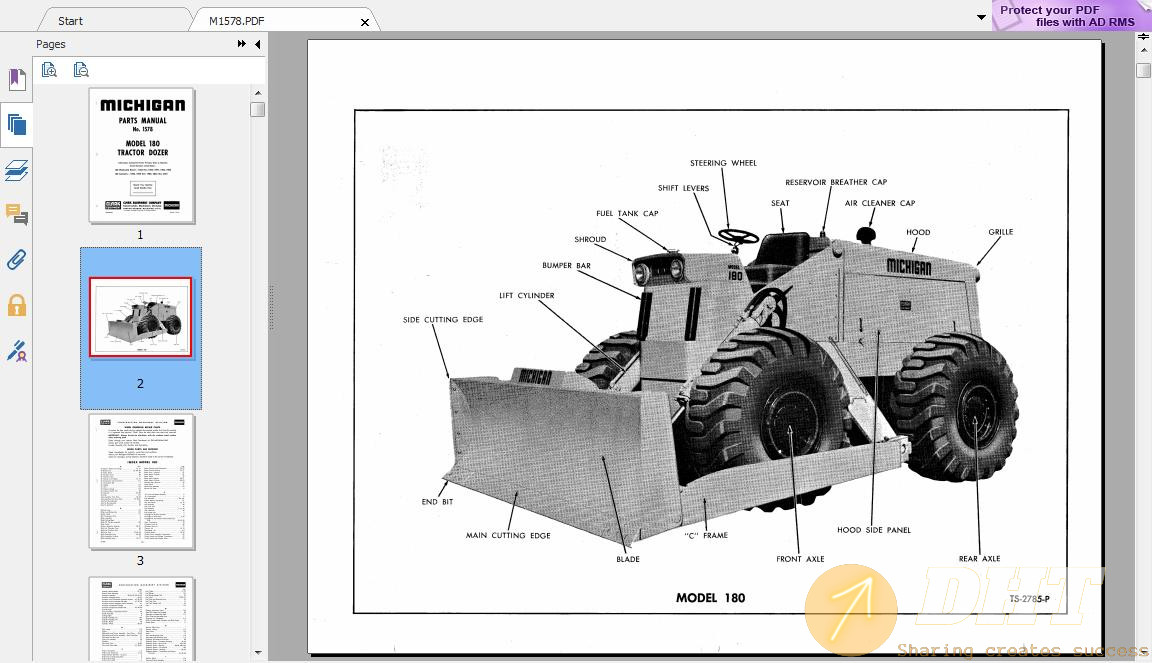
Task: Click the "LIFT CYLINDER" label
Action: [527, 295]
